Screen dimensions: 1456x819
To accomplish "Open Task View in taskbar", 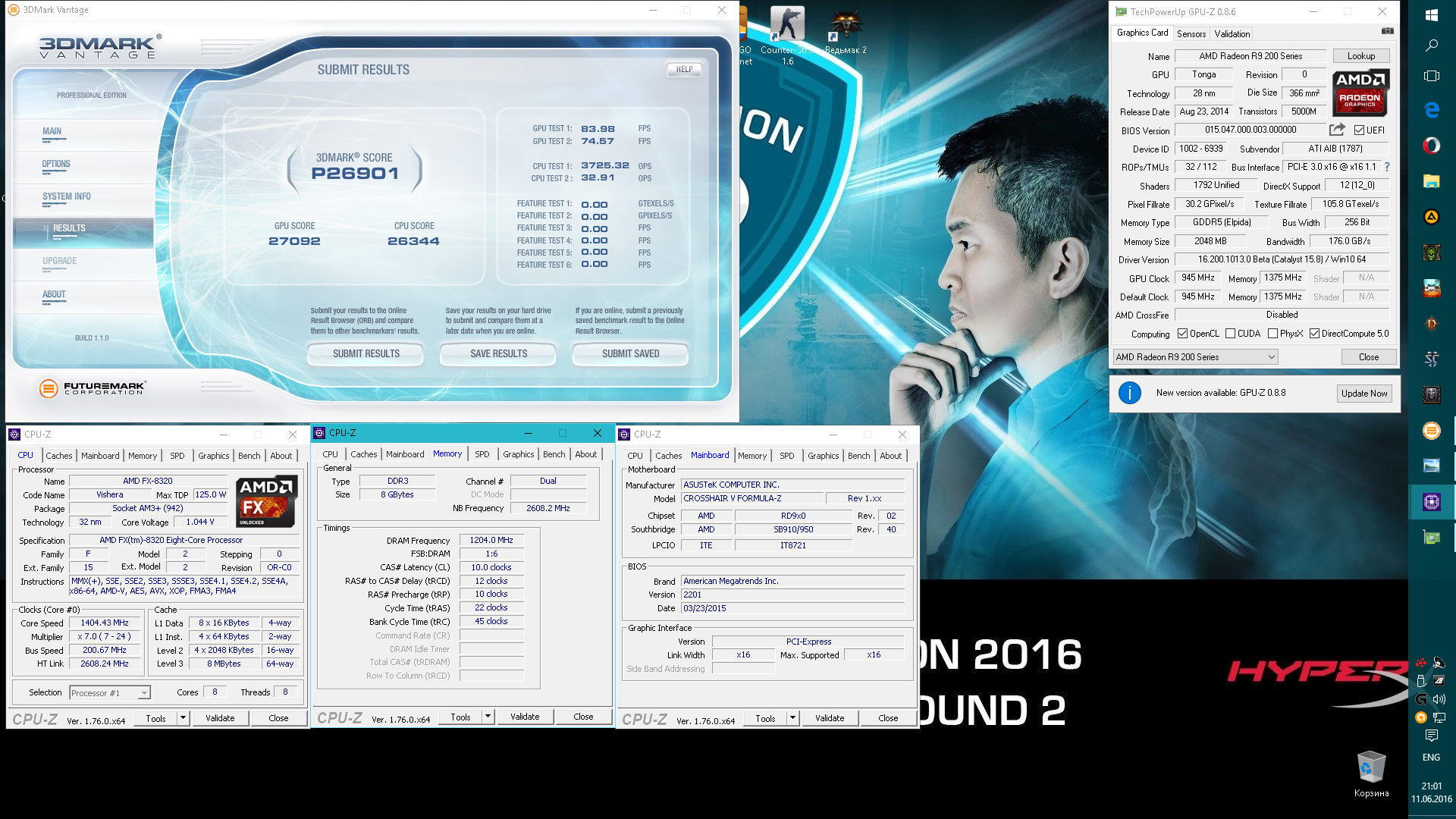I will tap(1432, 76).
